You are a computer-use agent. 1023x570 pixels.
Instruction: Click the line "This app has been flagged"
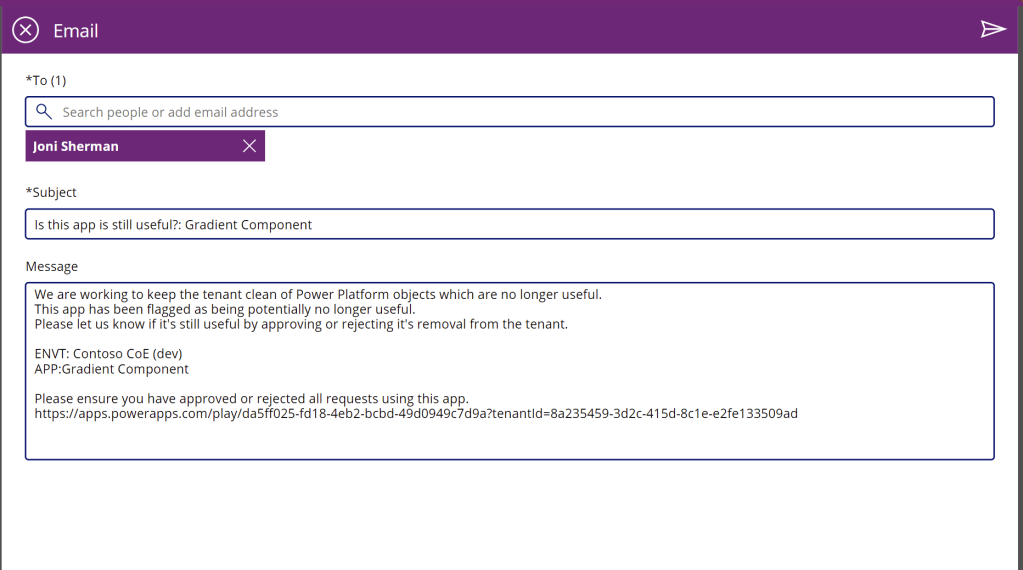(x=224, y=309)
